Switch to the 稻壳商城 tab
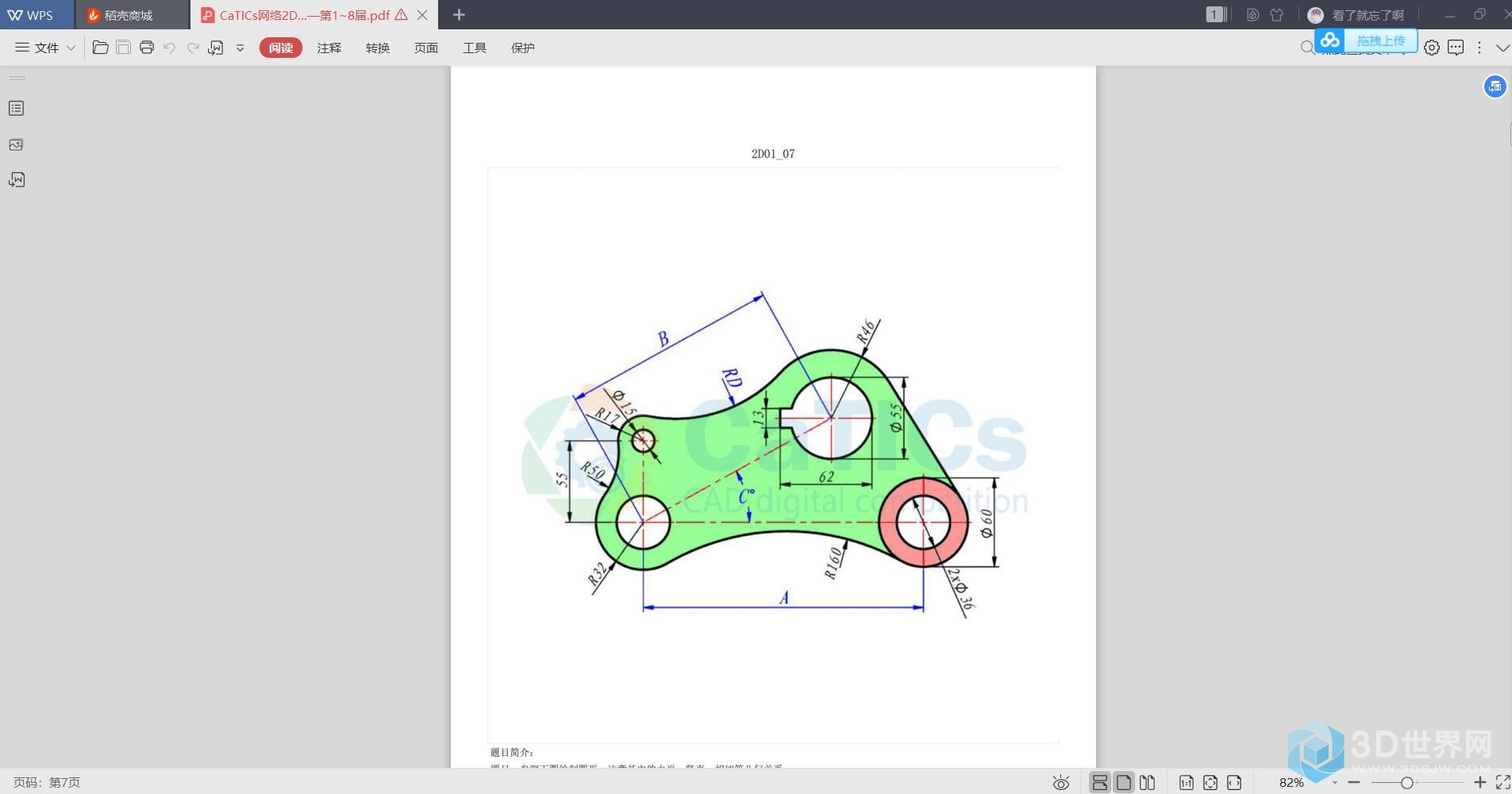Screen dimensions: 1512x794 pyautogui.click(x=131, y=15)
